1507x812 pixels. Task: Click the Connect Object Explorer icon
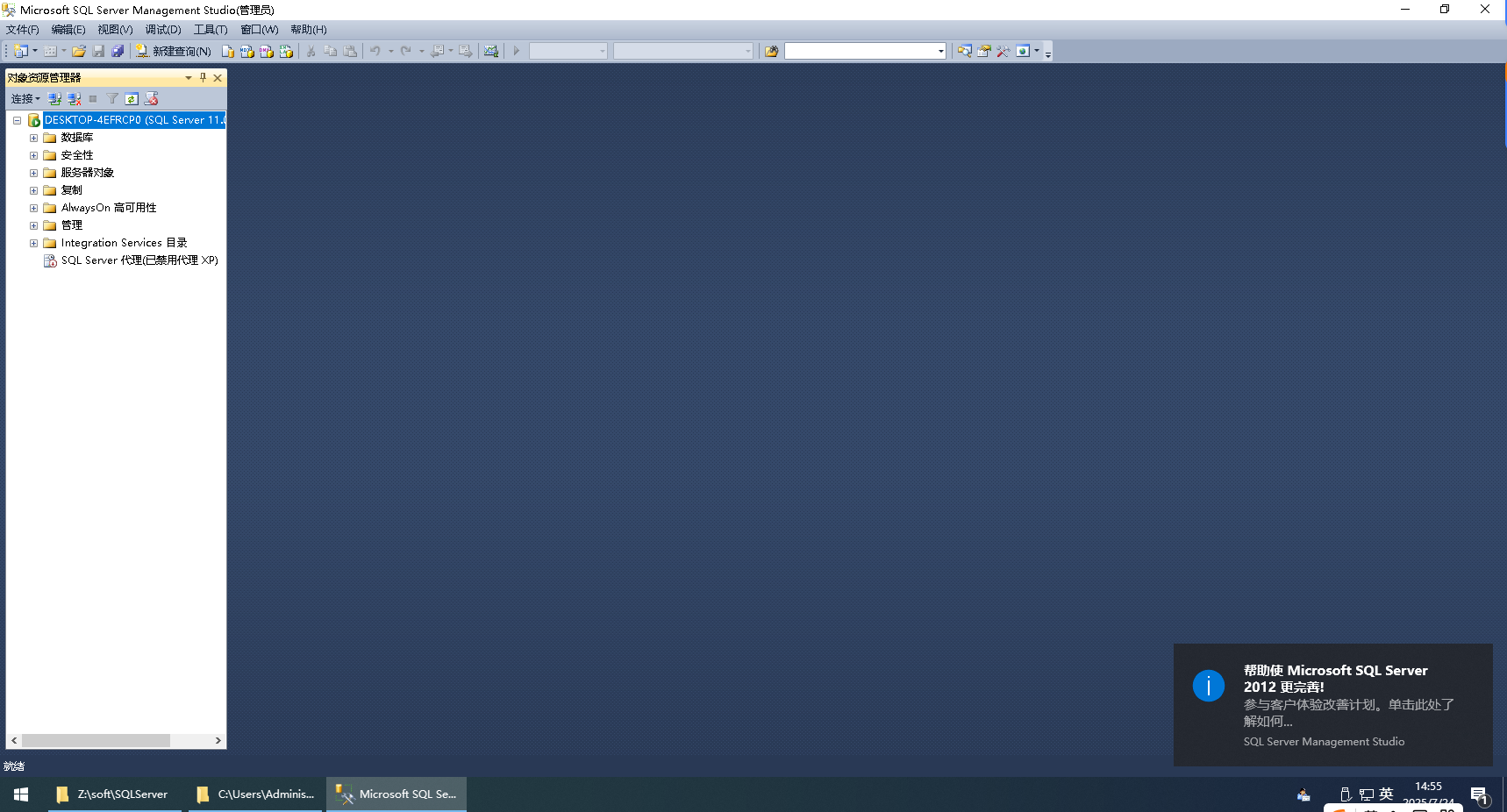click(55, 99)
